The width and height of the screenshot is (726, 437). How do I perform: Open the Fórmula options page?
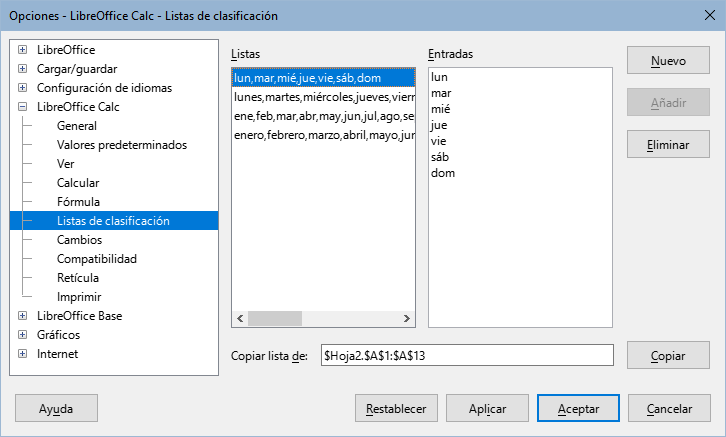point(78,202)
